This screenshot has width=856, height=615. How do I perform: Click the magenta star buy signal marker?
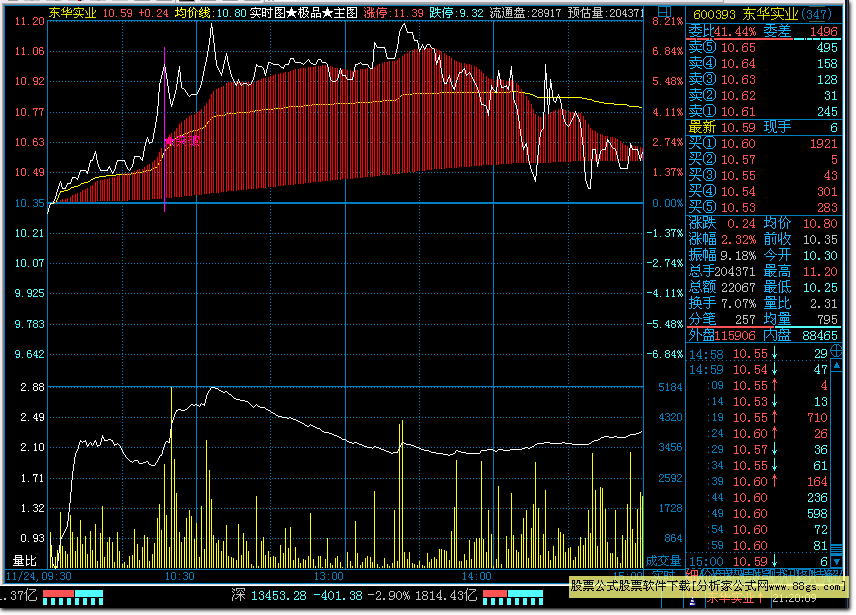(170, 141)
